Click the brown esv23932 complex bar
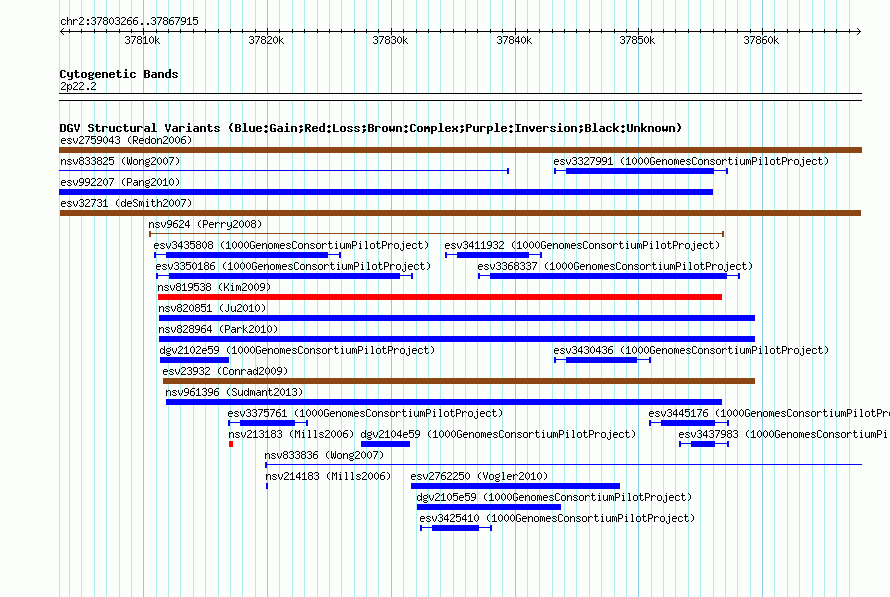The width and height of the screenshot is (890, 597). pos(459,381)
